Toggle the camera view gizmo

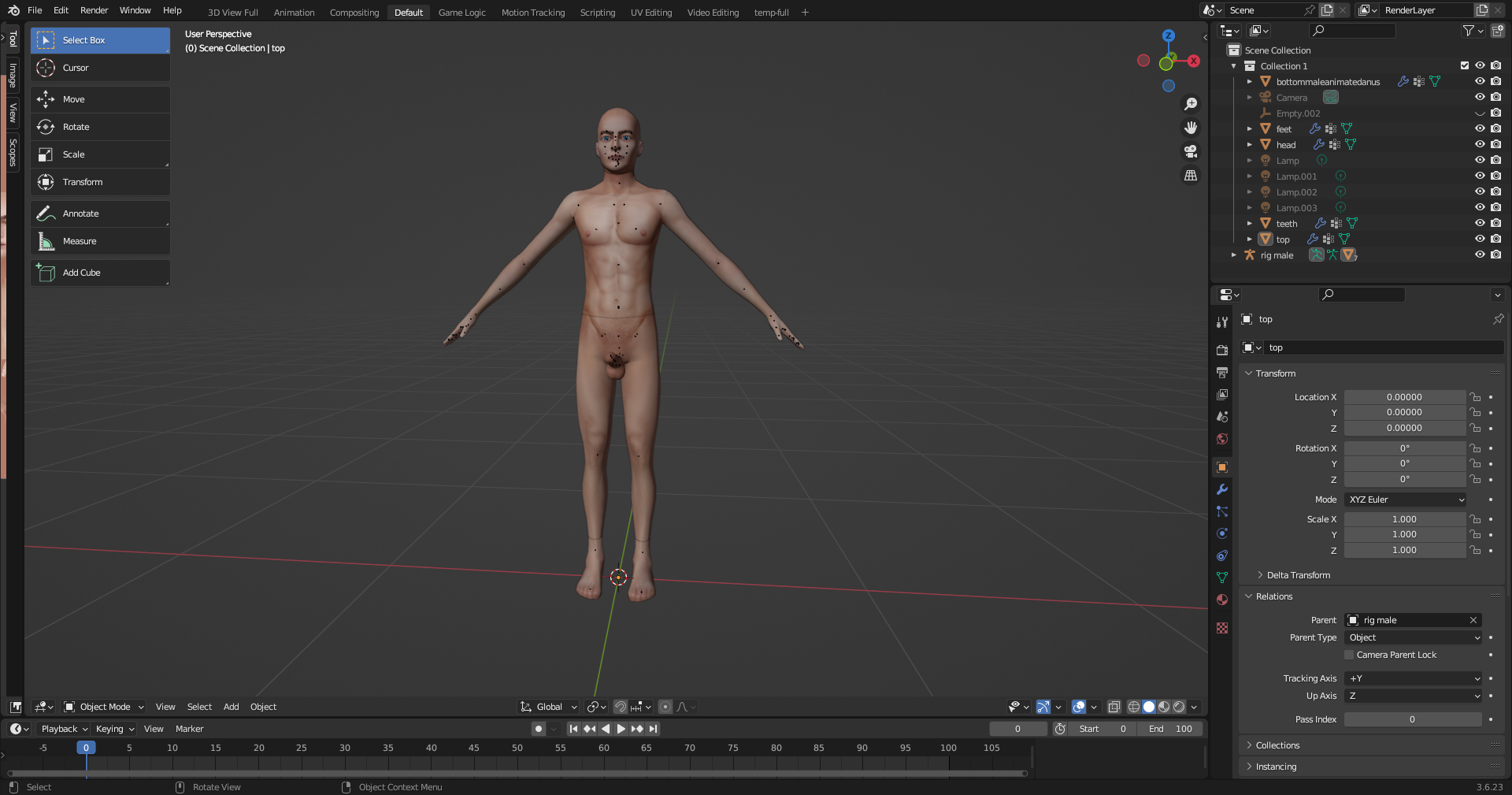click(x=1191, y=151)
